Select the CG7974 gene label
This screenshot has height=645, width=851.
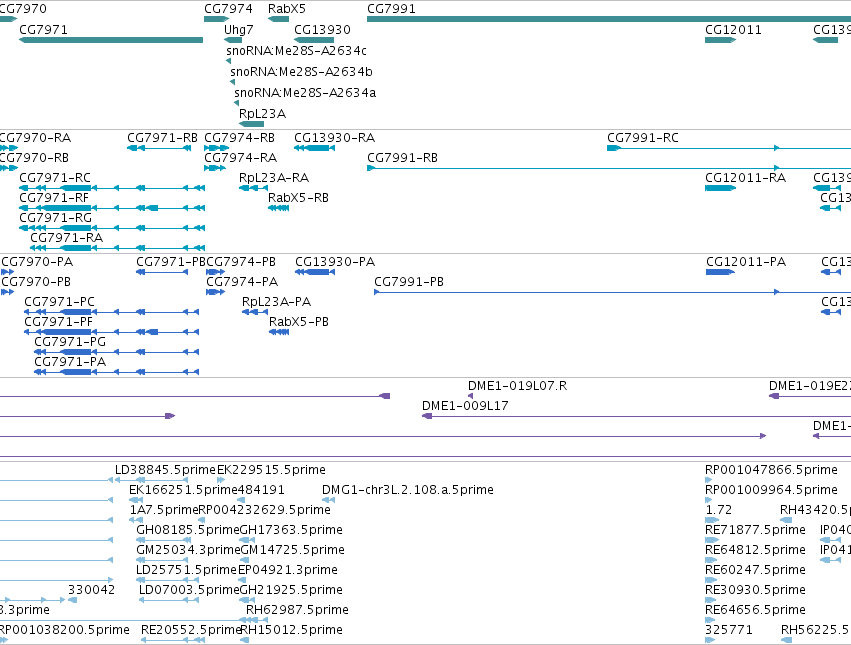(x=228, y=9)
